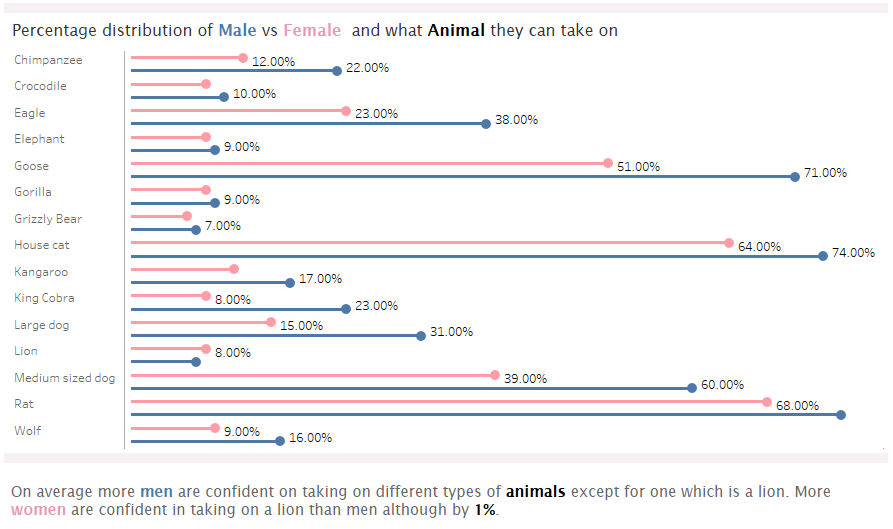893x529 pixels.
Task: Click the pink female dot for Medium sized dog
Action: pos(495,375)
